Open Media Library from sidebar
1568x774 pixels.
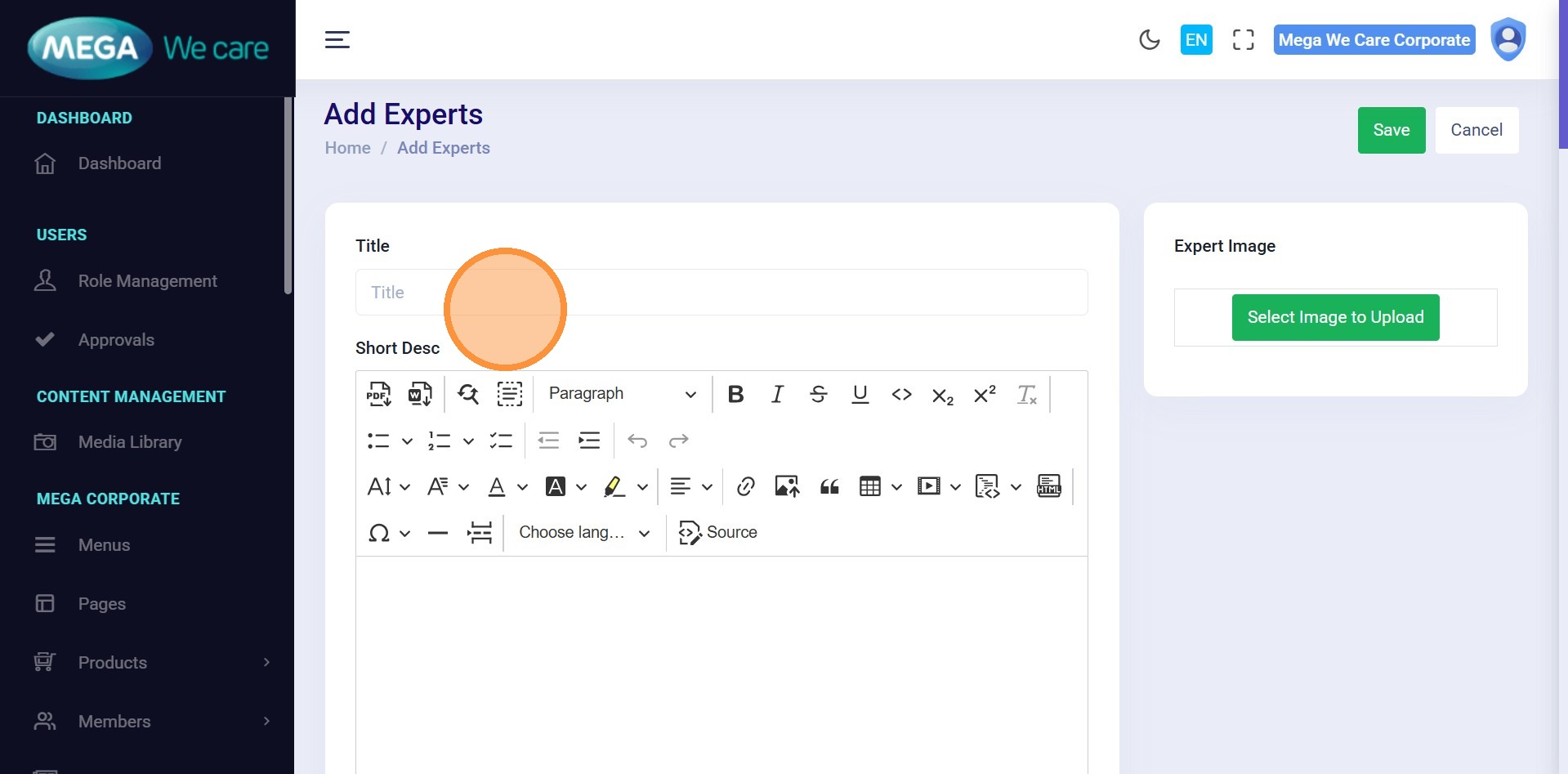(x=130, y=442)
